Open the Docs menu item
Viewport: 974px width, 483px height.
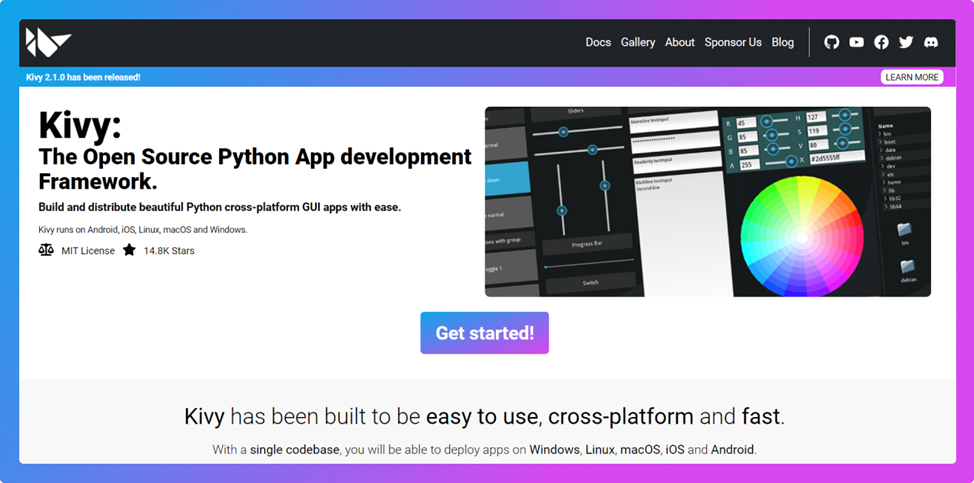pyautogui.click(x=598, y=42)
